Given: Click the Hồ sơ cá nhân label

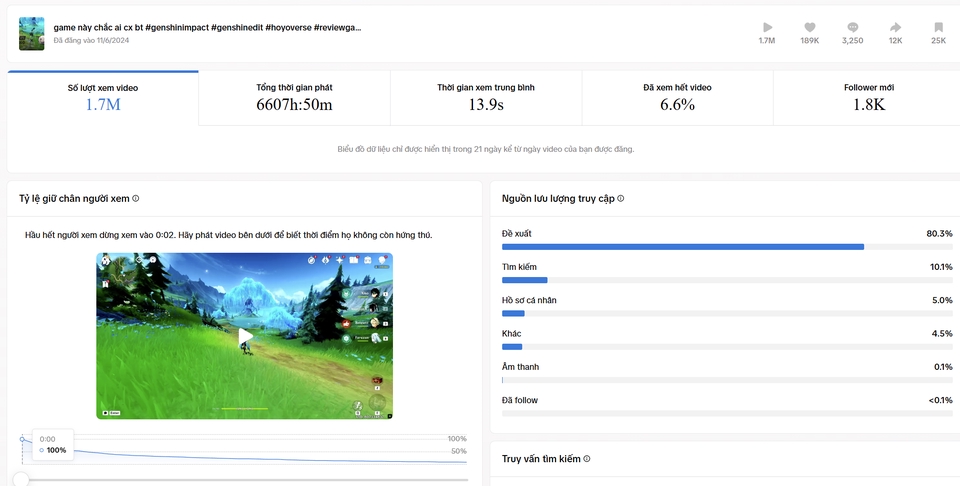Looking at the screenshot, I should (529, 300).
